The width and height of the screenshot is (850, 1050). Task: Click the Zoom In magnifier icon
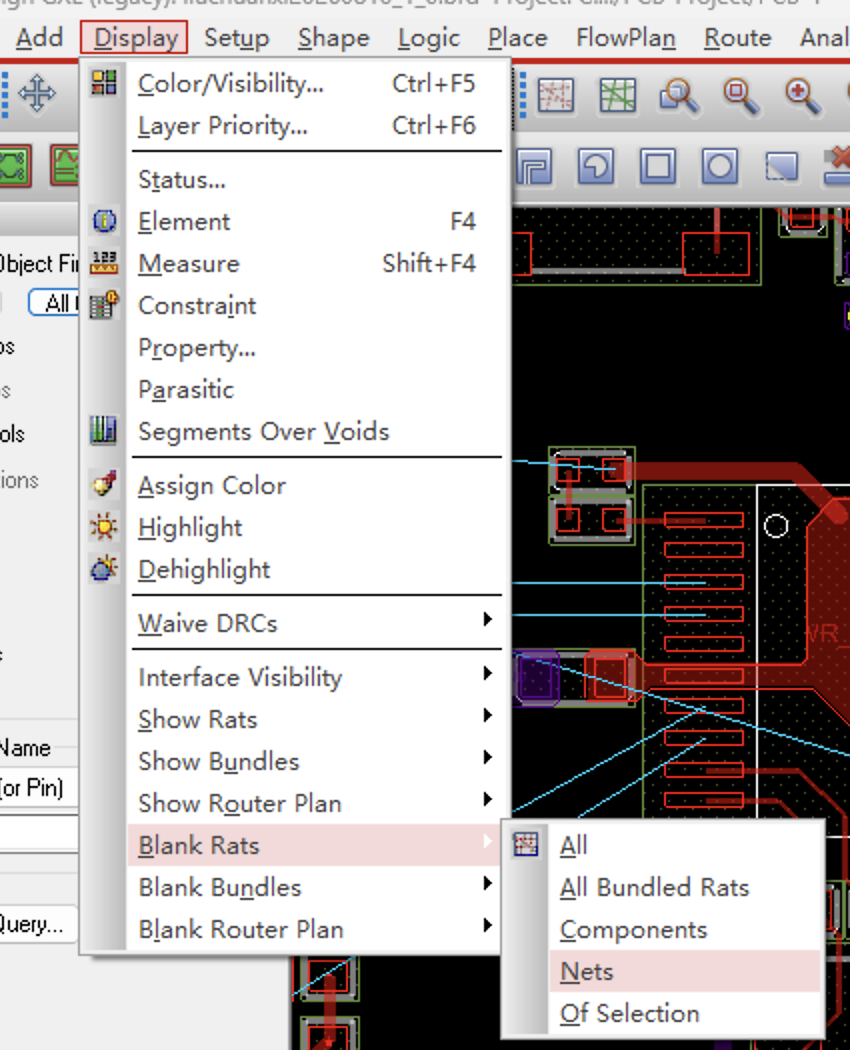coord(801,95)
